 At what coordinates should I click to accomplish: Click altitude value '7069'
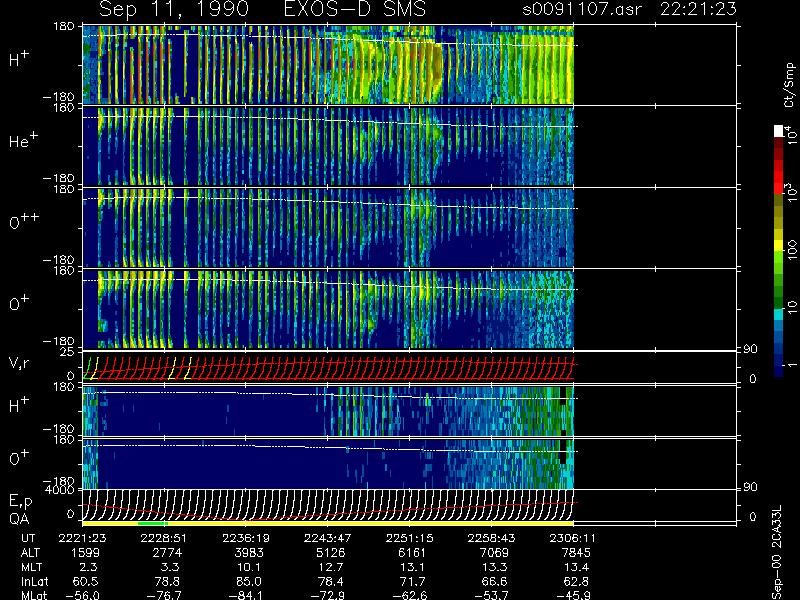[x=494, y=553]
